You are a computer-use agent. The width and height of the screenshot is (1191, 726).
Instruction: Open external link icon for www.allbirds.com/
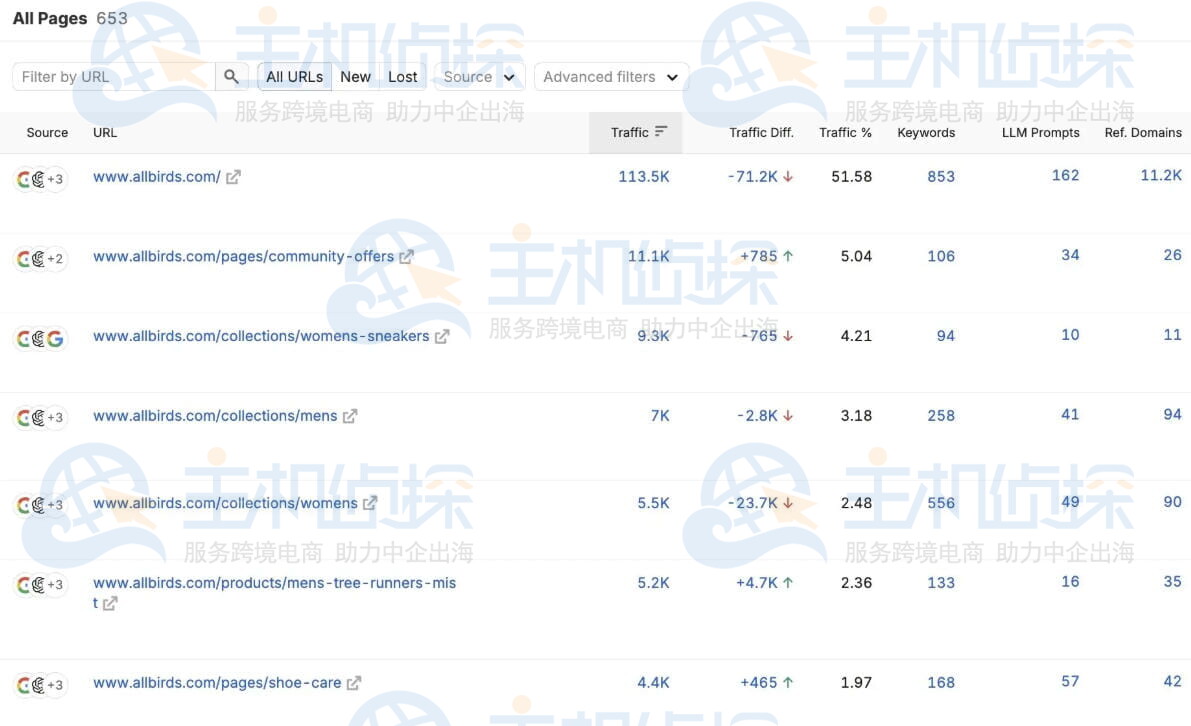click(x=233, y=177)
